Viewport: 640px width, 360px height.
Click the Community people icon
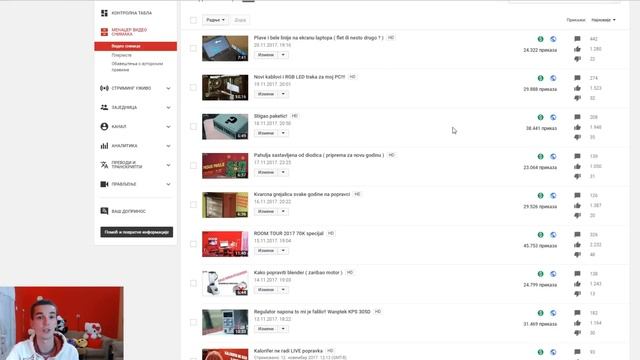pyautogui.click(x=104, y=107)
